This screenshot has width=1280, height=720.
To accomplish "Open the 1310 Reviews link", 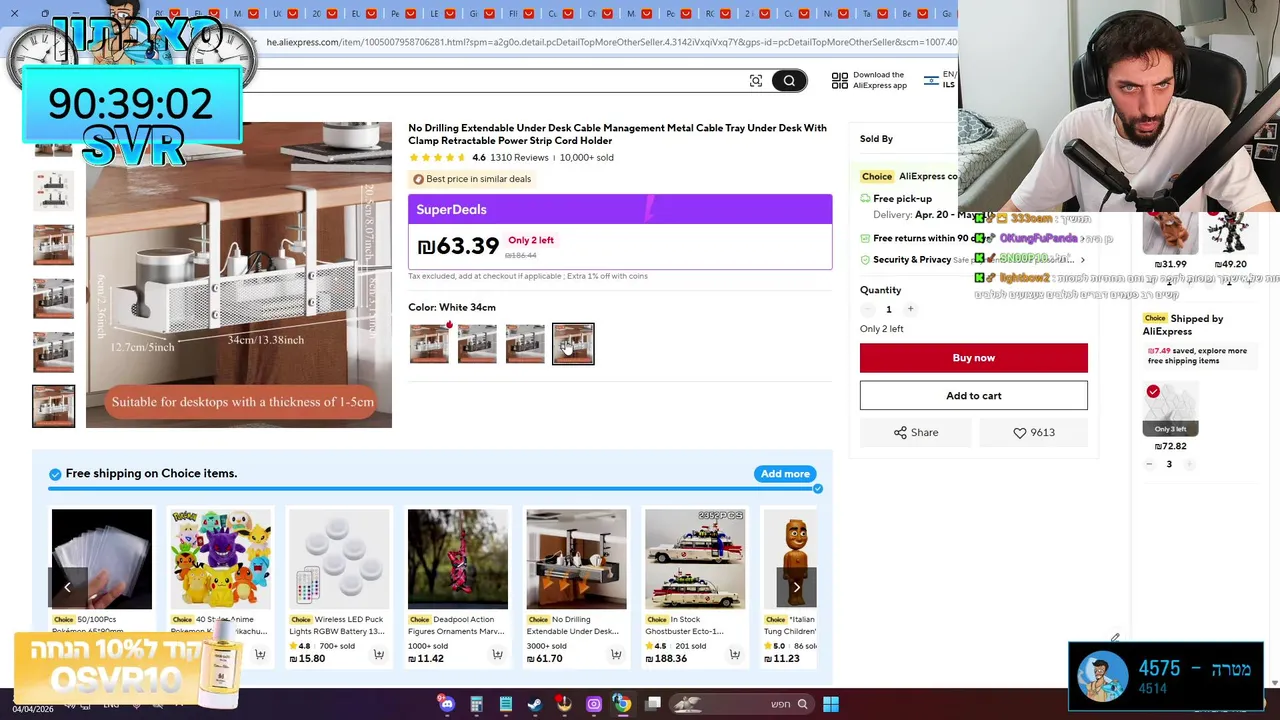I will coord(519,158).
